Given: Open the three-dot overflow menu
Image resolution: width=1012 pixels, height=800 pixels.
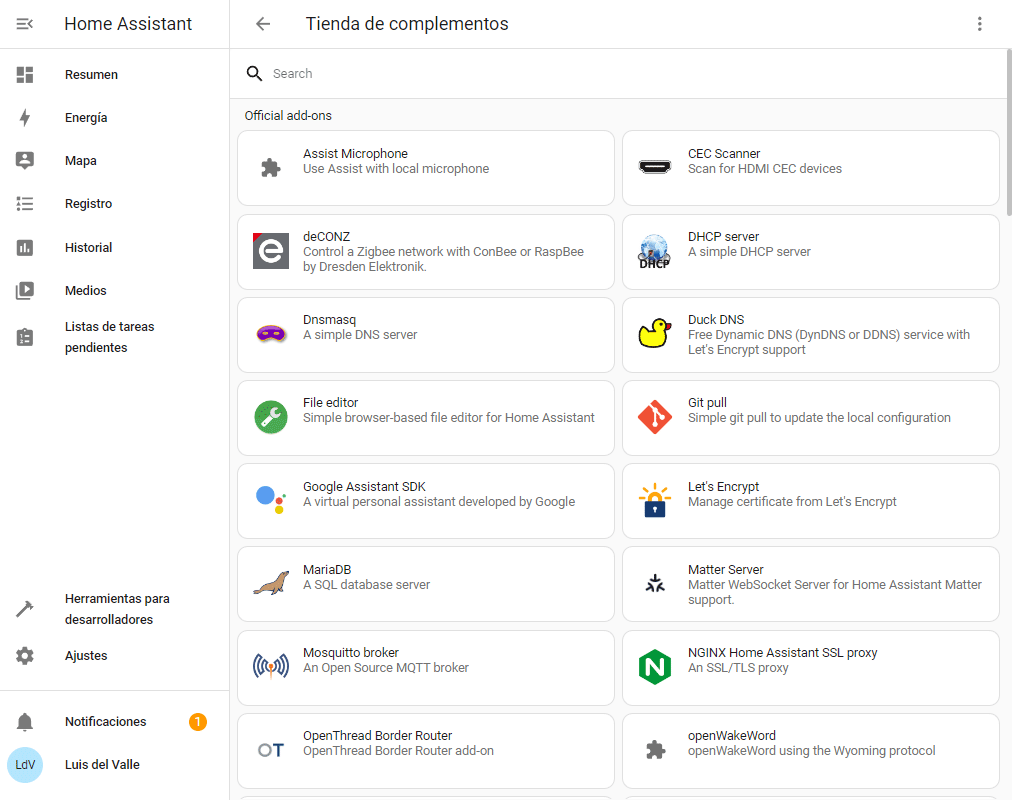Looking at the screenshot, I should pyautogui.click(x=979, y=24).
